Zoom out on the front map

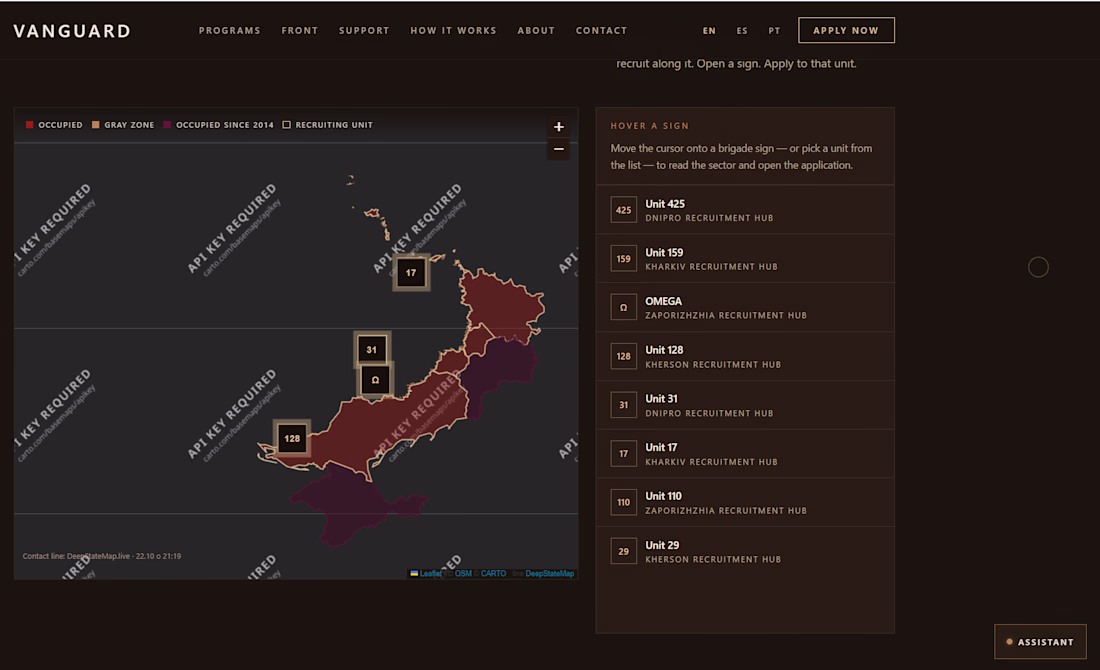(558, 149)
